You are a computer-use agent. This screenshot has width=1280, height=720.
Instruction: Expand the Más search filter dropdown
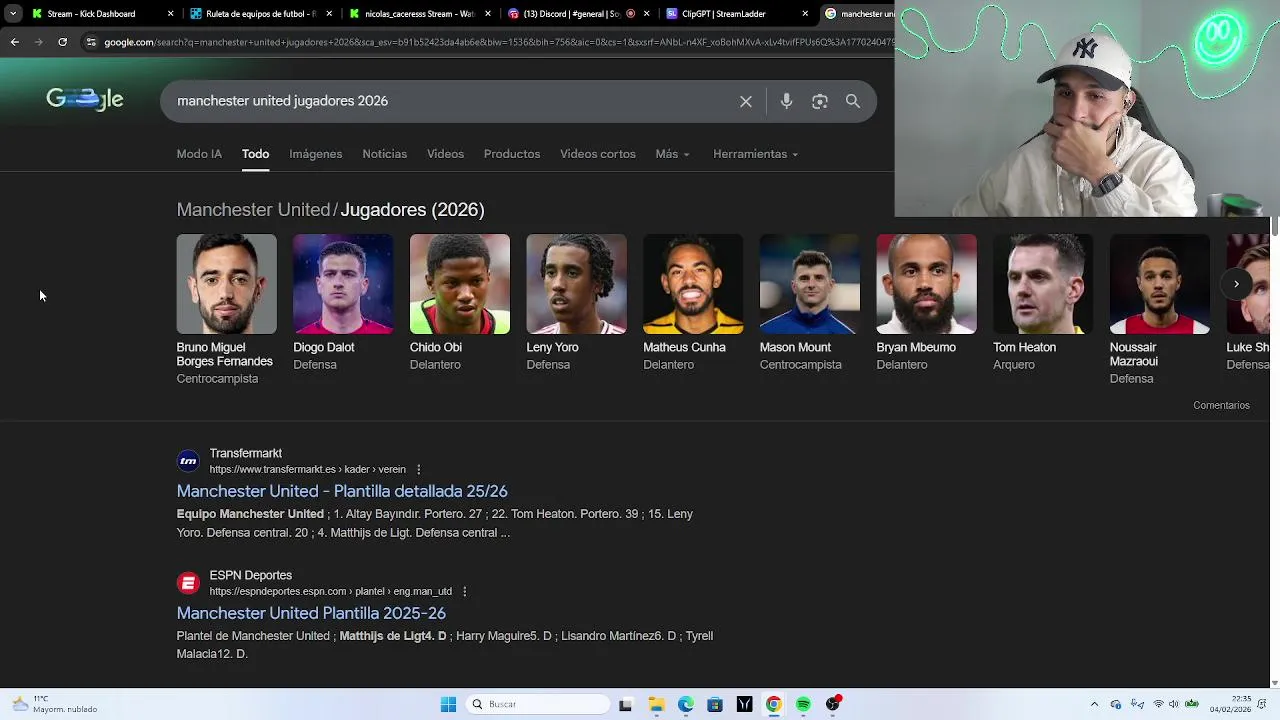(672, 154)
